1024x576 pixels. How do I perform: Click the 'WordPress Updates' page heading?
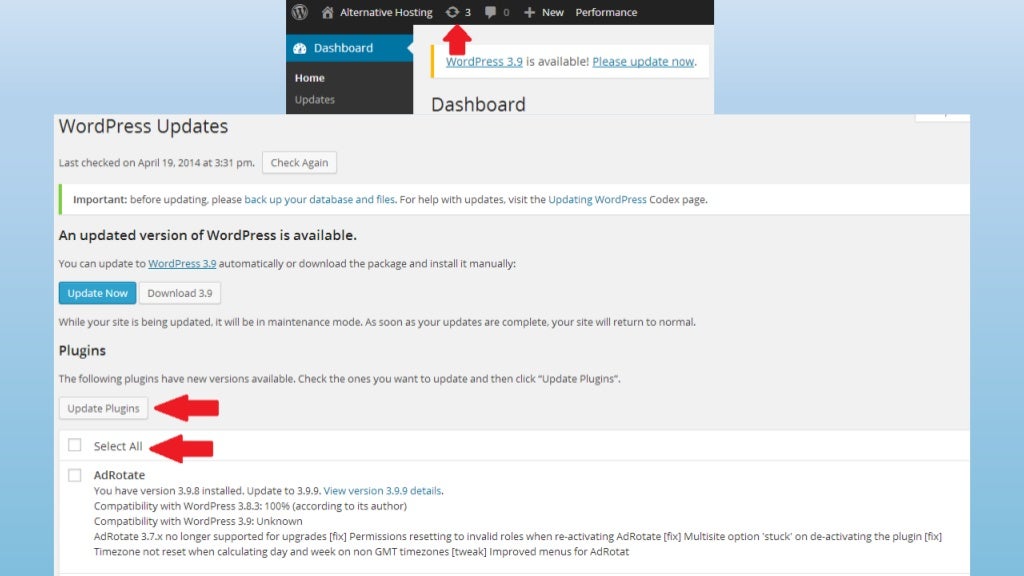coord(144,126)
